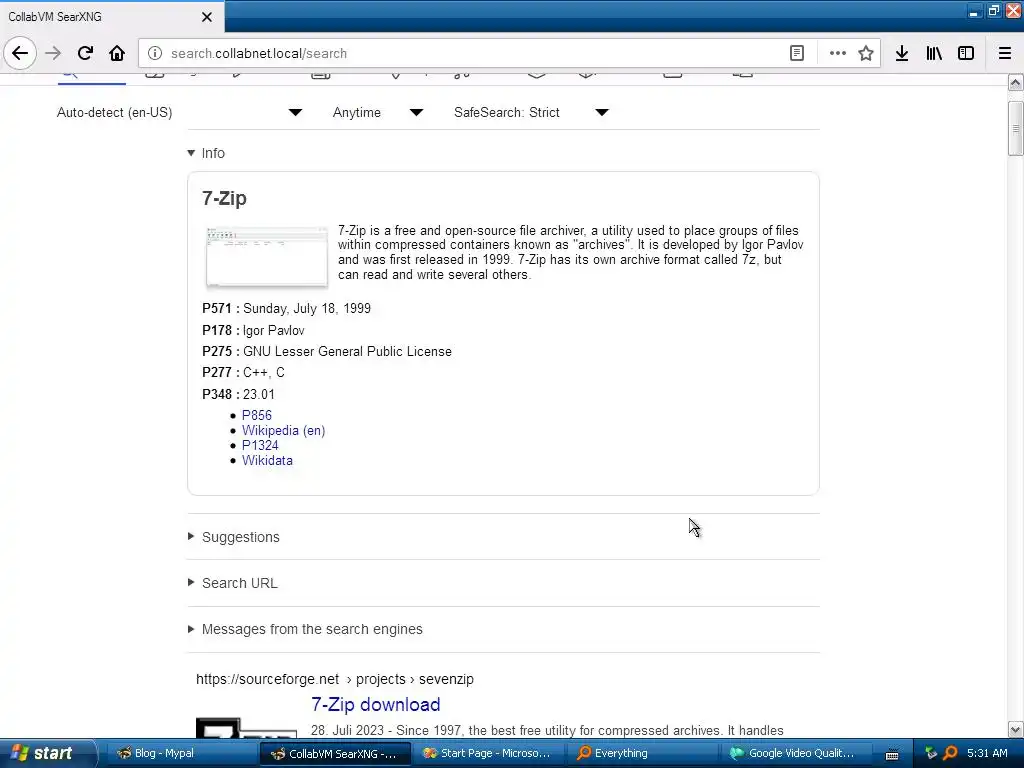Select the CollabVM SearXNG browser tab
1024x768 pixels.
[112, 16]
